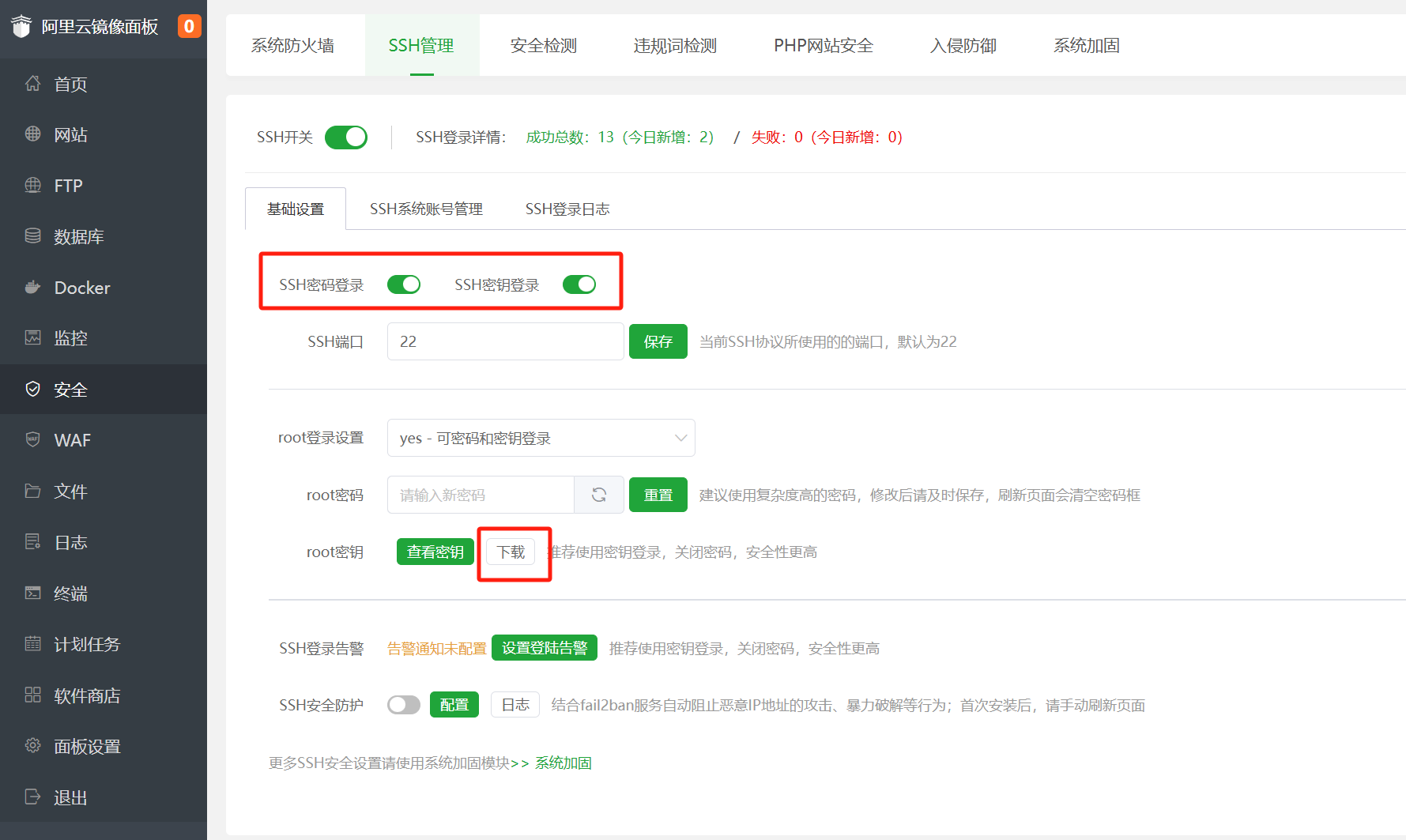Click the home icon in the sidebar
This screenshot has width=1406, height=840.
click(x=32, y=84)
